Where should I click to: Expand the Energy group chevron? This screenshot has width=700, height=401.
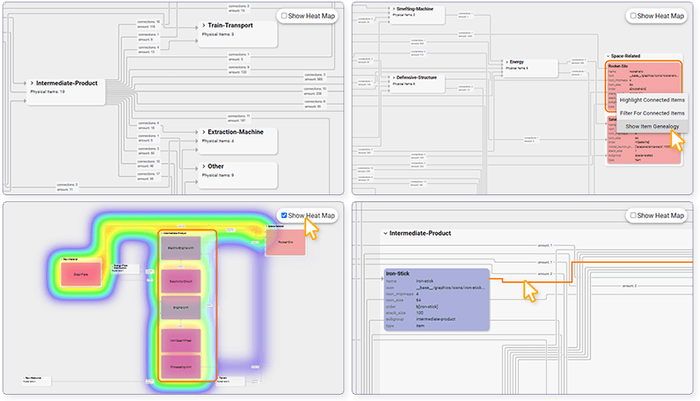click(x=507, y=62)
